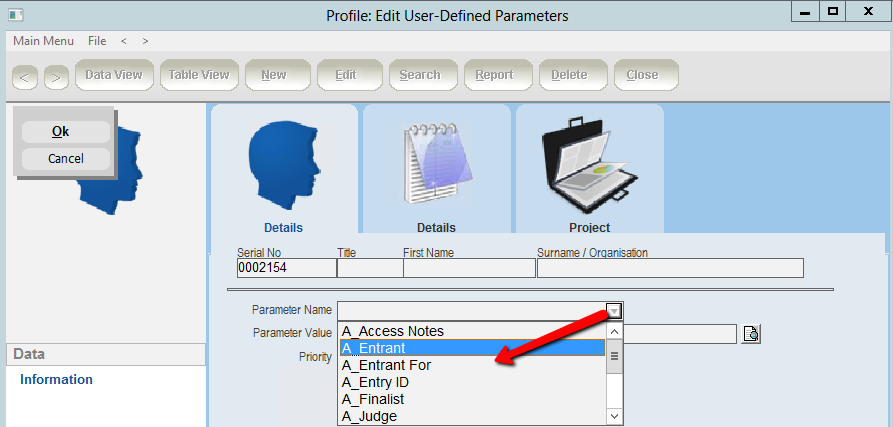Click the lookup icon beside Parameter Value
The height and width of the screenshot is (427, 893).
click(752, 334)
